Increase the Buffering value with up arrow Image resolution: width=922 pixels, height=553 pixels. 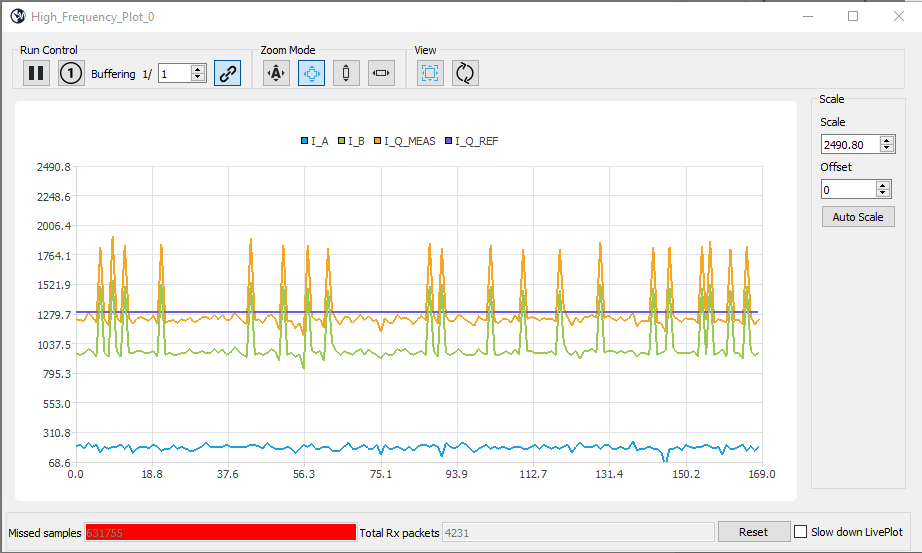(198, 69)
